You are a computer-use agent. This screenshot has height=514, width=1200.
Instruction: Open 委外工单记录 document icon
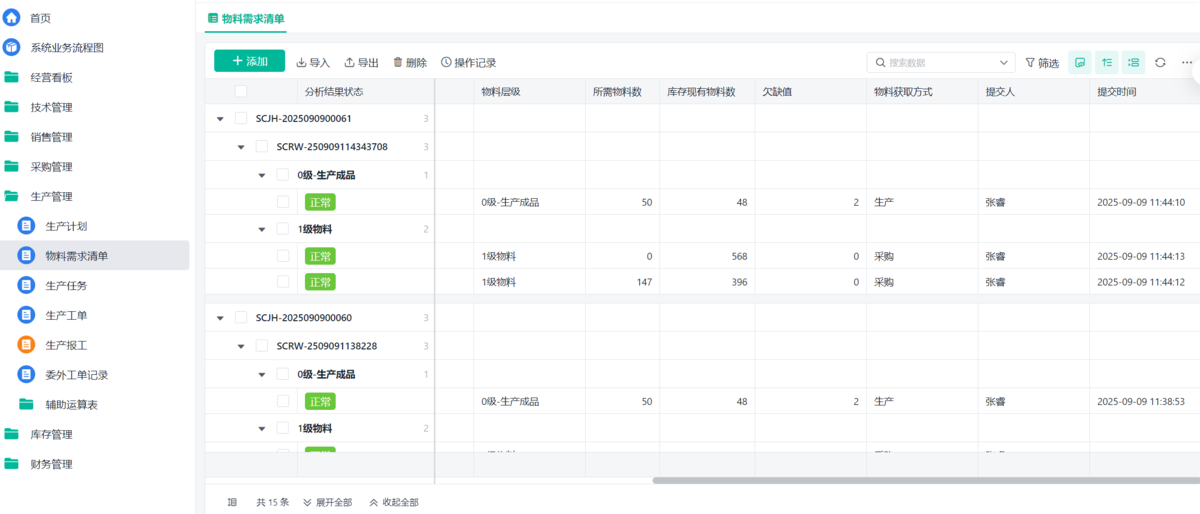click(27, 375)
